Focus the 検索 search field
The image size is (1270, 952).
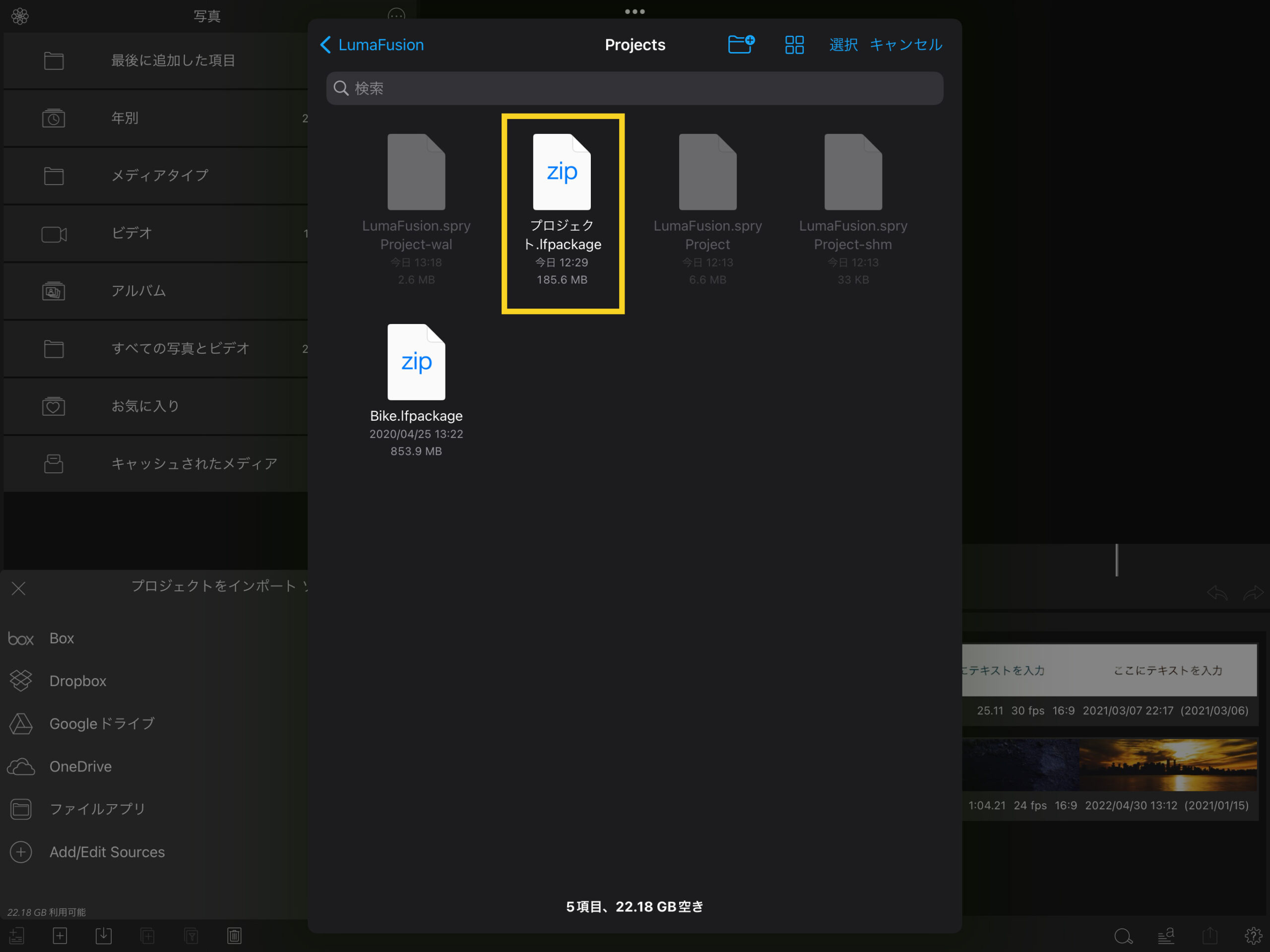pos(635,88)
